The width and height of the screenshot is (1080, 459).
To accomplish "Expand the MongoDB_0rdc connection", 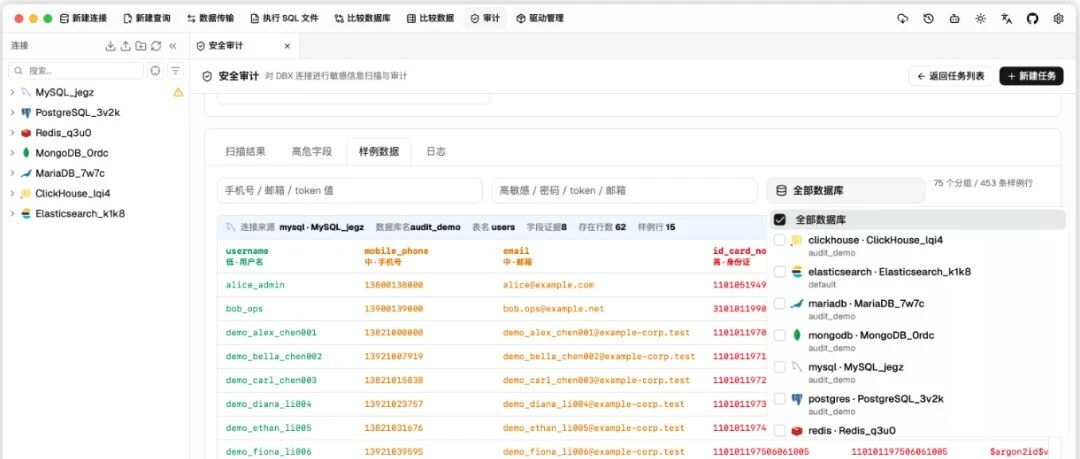I will click(12, 153).
